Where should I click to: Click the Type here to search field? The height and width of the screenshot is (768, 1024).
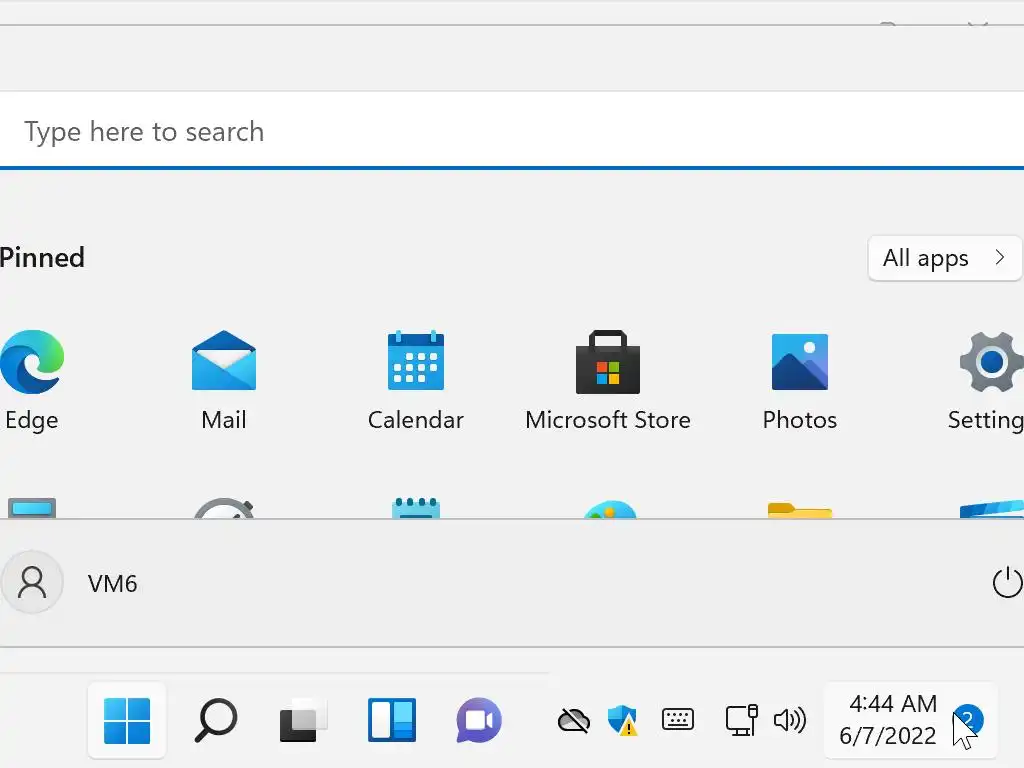pyautogui.click(x=512, y=131)
